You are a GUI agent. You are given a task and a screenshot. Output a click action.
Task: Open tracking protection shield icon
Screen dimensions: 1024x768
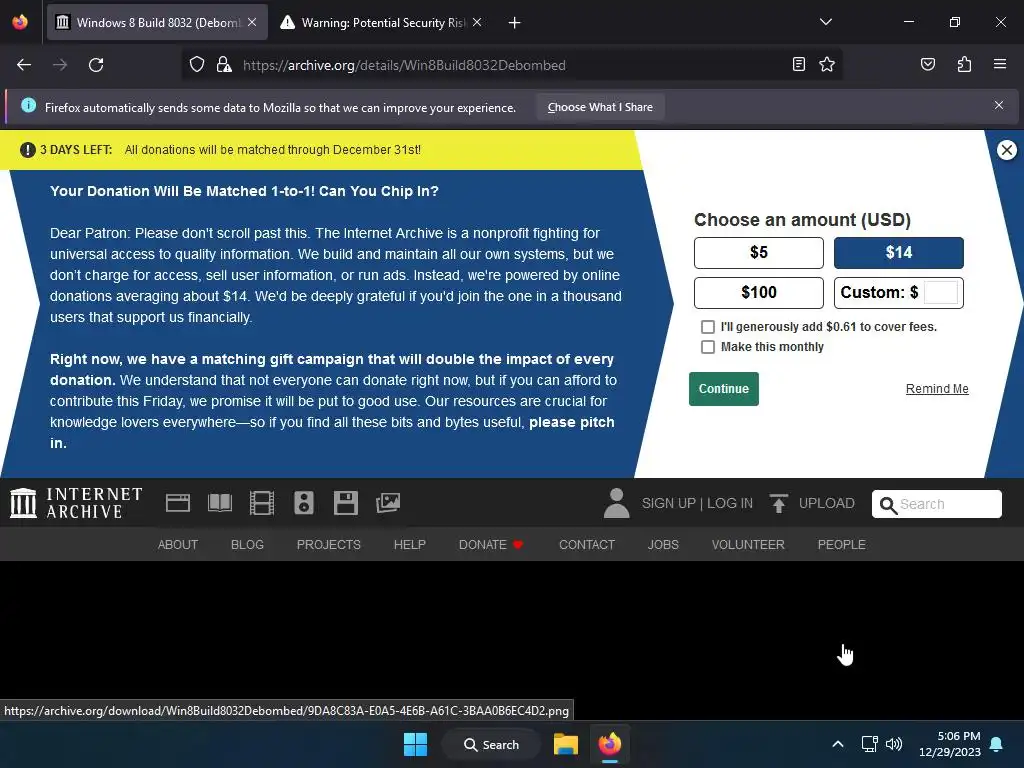point(197,65)
